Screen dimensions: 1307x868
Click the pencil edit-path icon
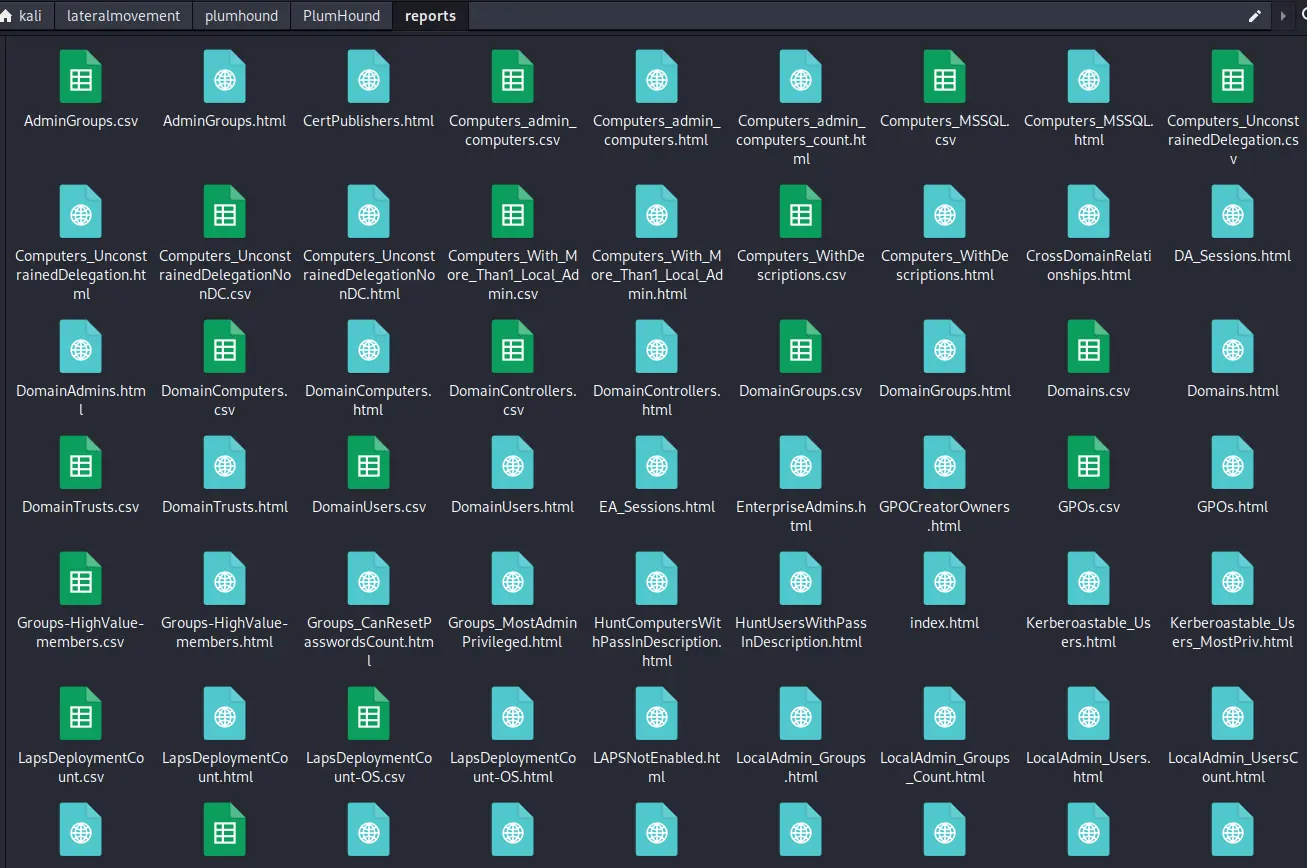coord(1255,16)
